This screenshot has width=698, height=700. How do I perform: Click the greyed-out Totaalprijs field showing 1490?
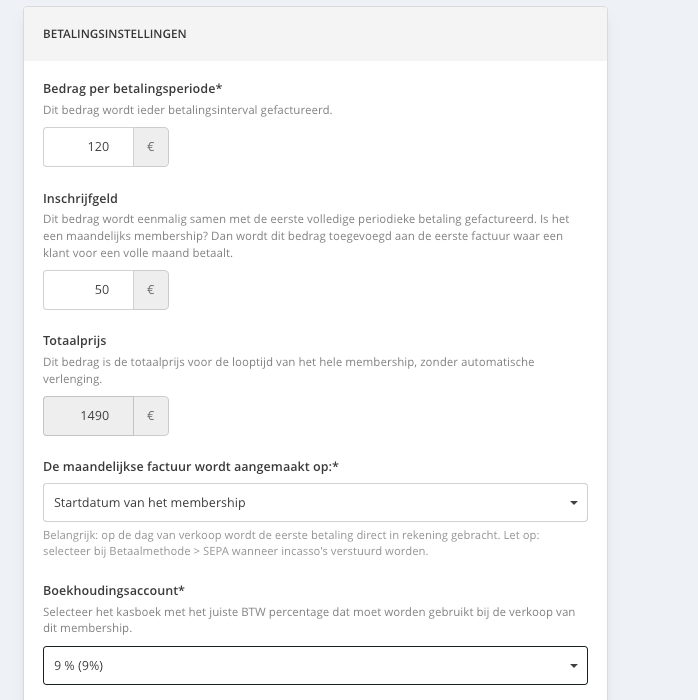pyautogui.click(x=88, y=416)
